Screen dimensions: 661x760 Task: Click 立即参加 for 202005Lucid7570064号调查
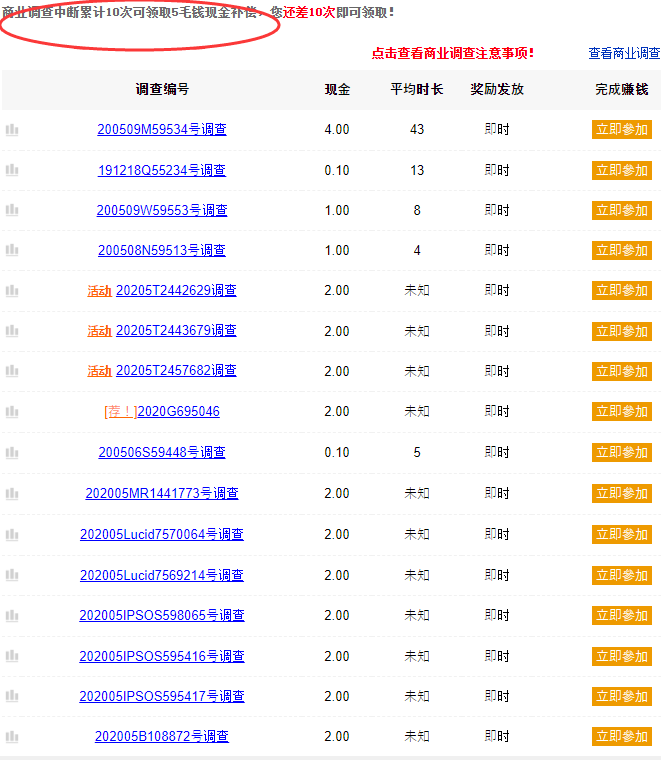pos(622,534)
